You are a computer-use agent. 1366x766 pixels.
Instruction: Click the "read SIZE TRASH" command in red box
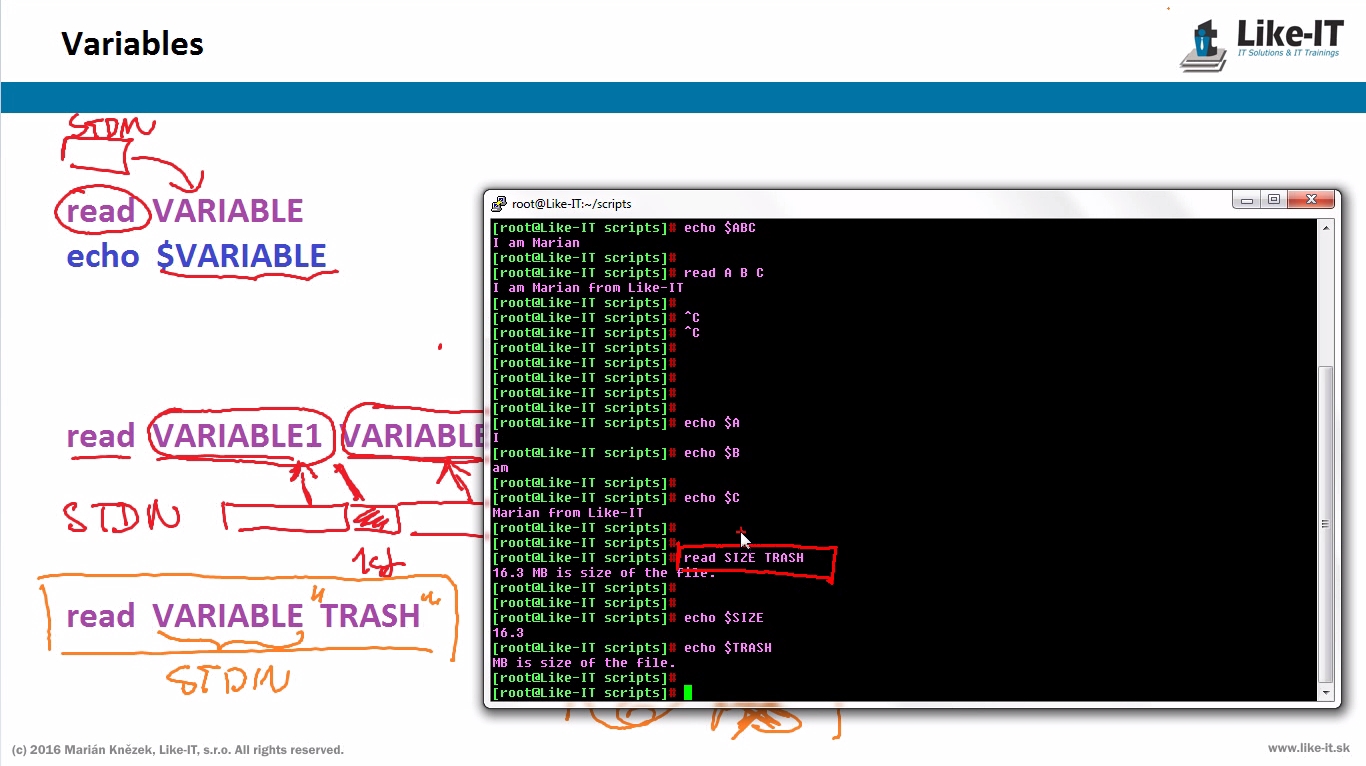point(743,558)
